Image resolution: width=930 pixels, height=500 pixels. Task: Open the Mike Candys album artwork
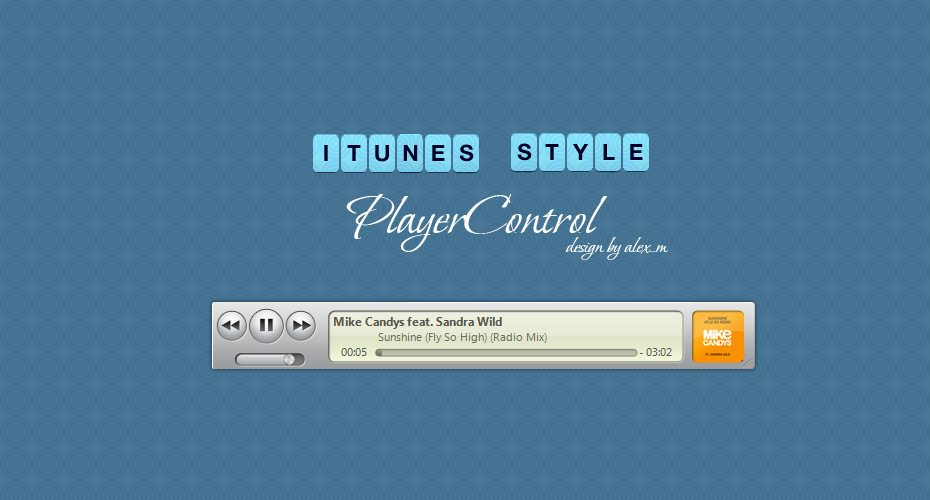(x=718, y=336)
